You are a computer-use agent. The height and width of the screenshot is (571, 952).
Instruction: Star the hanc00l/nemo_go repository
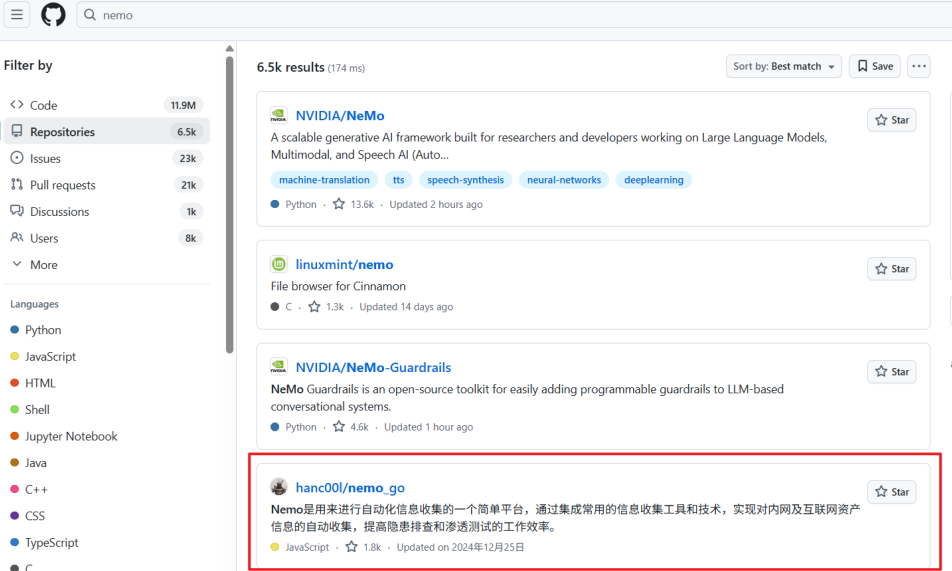[x=892, y=492]
